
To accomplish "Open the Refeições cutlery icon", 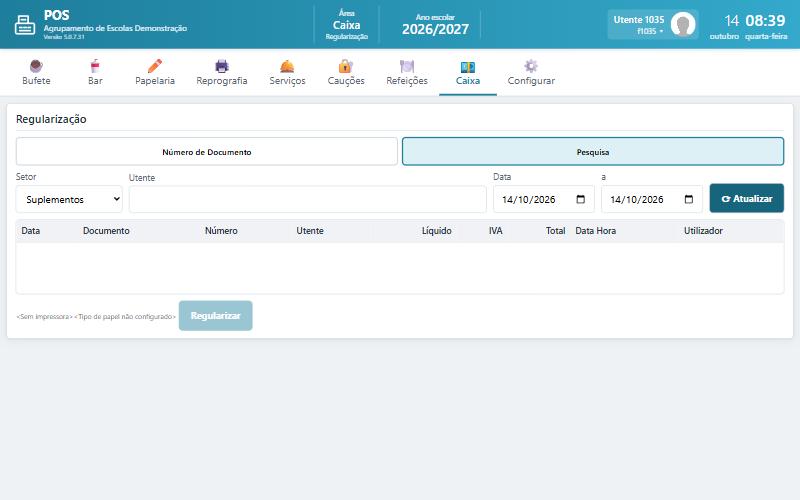I will tap(407, 66).
